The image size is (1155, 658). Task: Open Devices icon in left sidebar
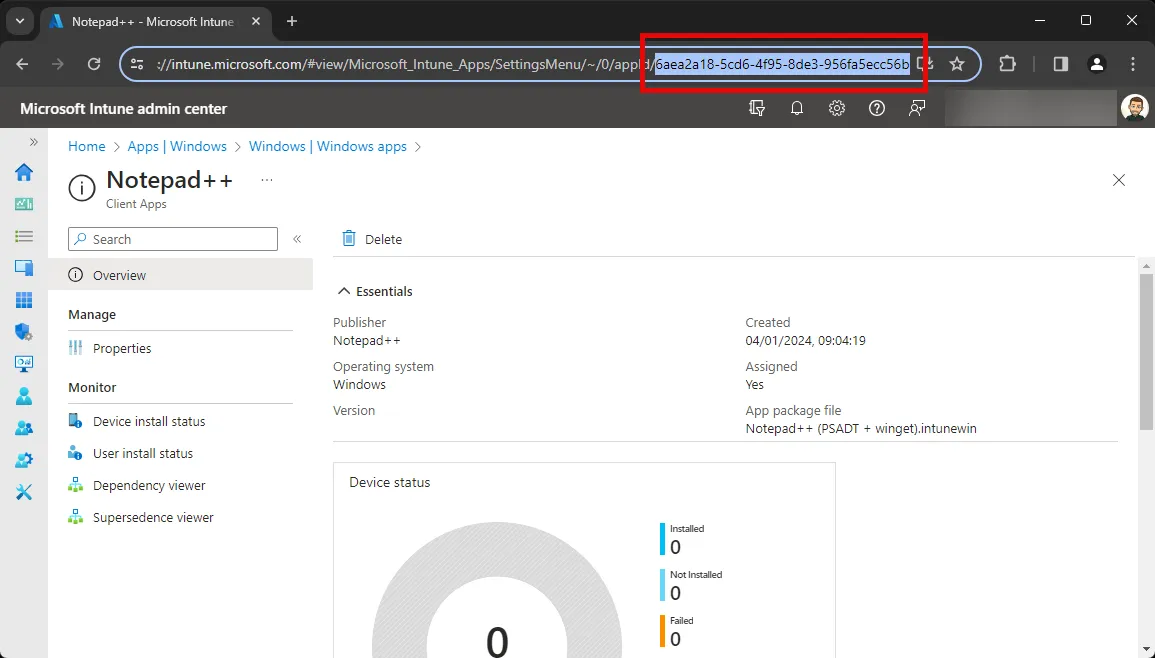(24, 267)
